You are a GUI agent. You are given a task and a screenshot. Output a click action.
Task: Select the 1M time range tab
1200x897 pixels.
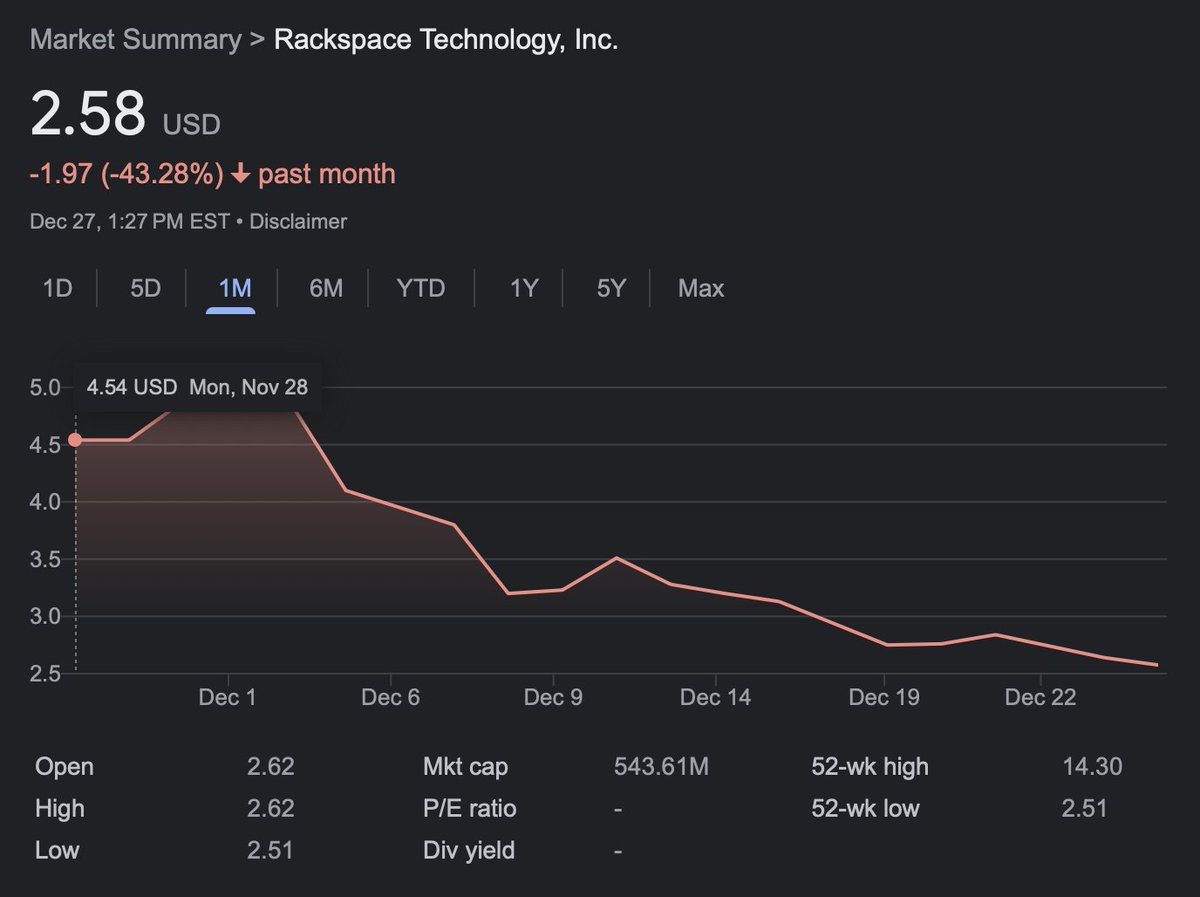click(234, 289)
